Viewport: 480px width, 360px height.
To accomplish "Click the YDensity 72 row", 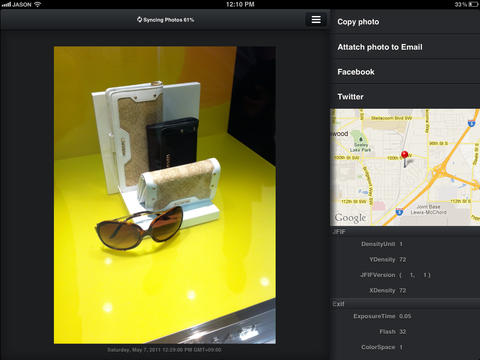I will coord(405,259).
